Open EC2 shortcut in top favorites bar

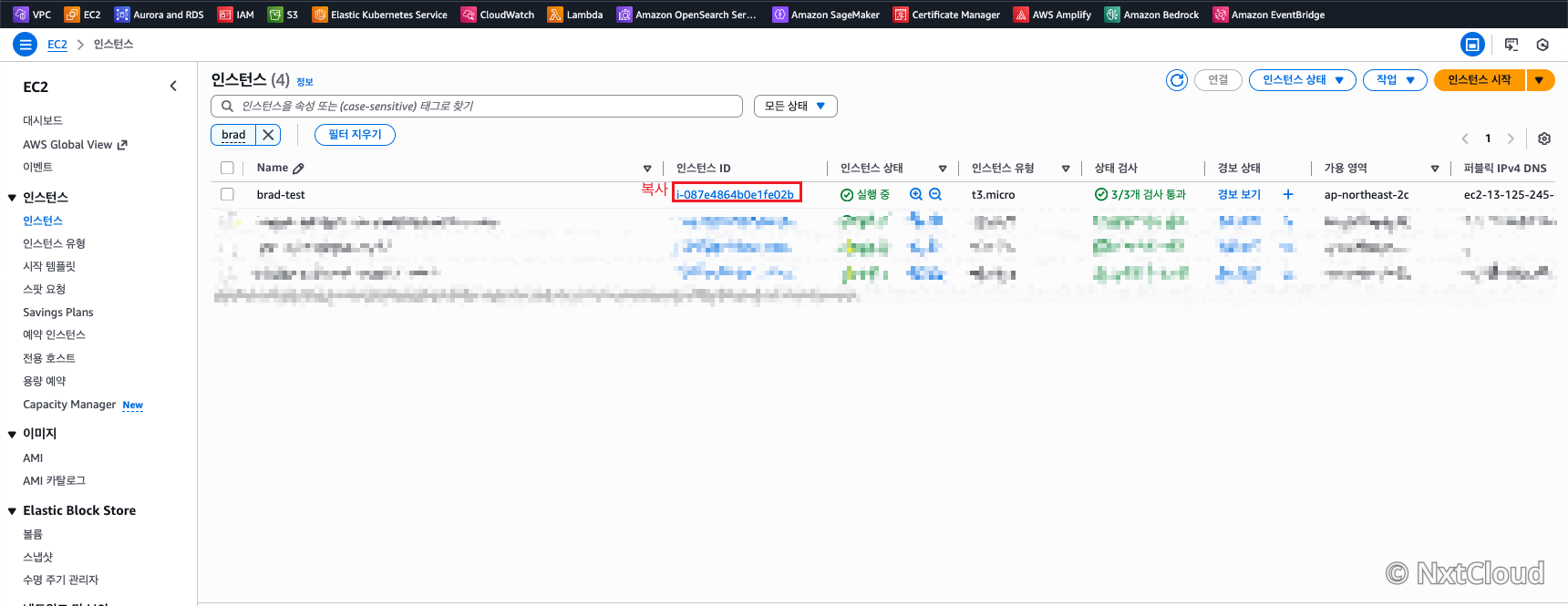click(x=82, y=15)
